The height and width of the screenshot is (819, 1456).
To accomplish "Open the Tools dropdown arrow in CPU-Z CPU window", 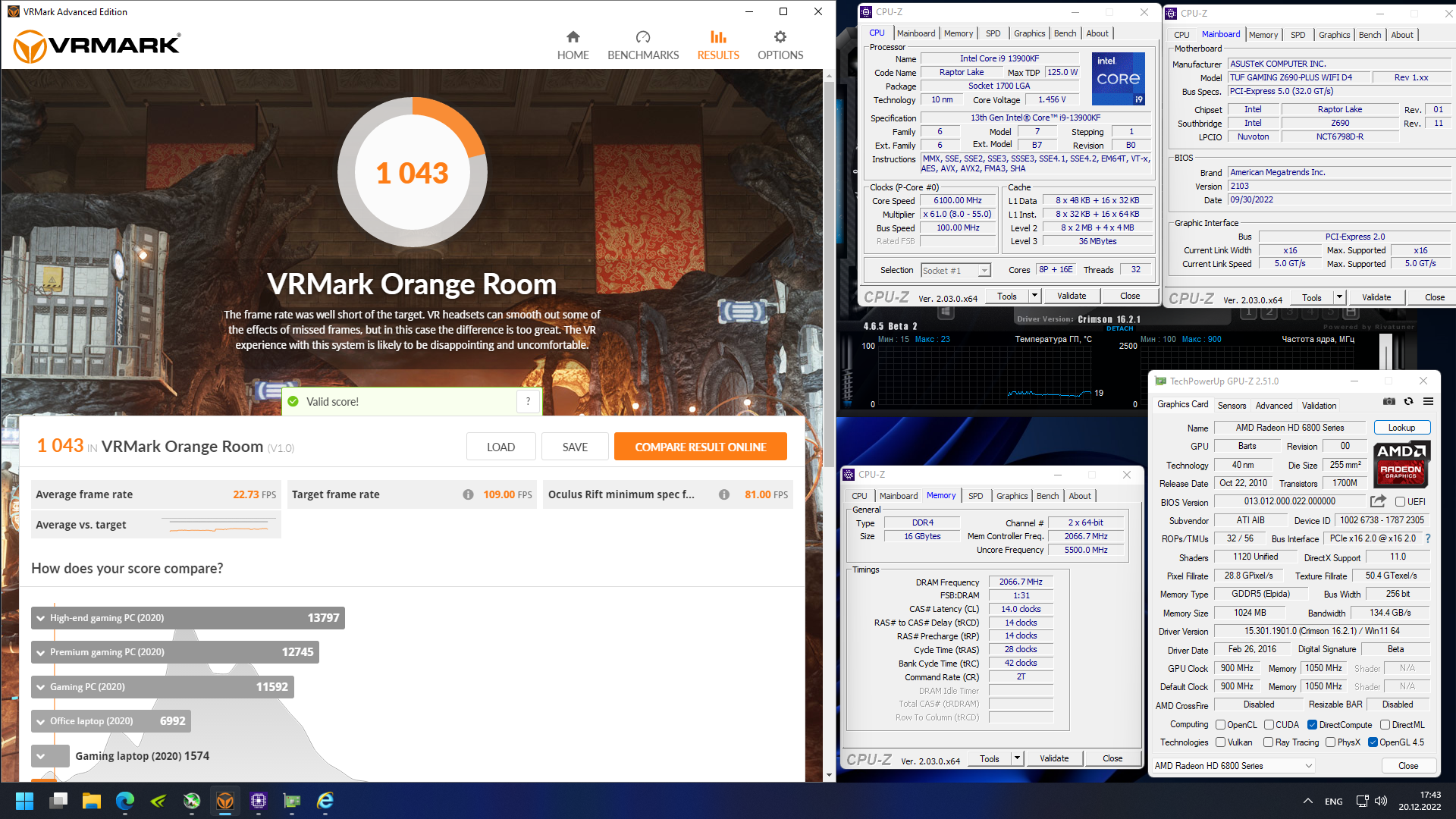I will coord(1034,296).
